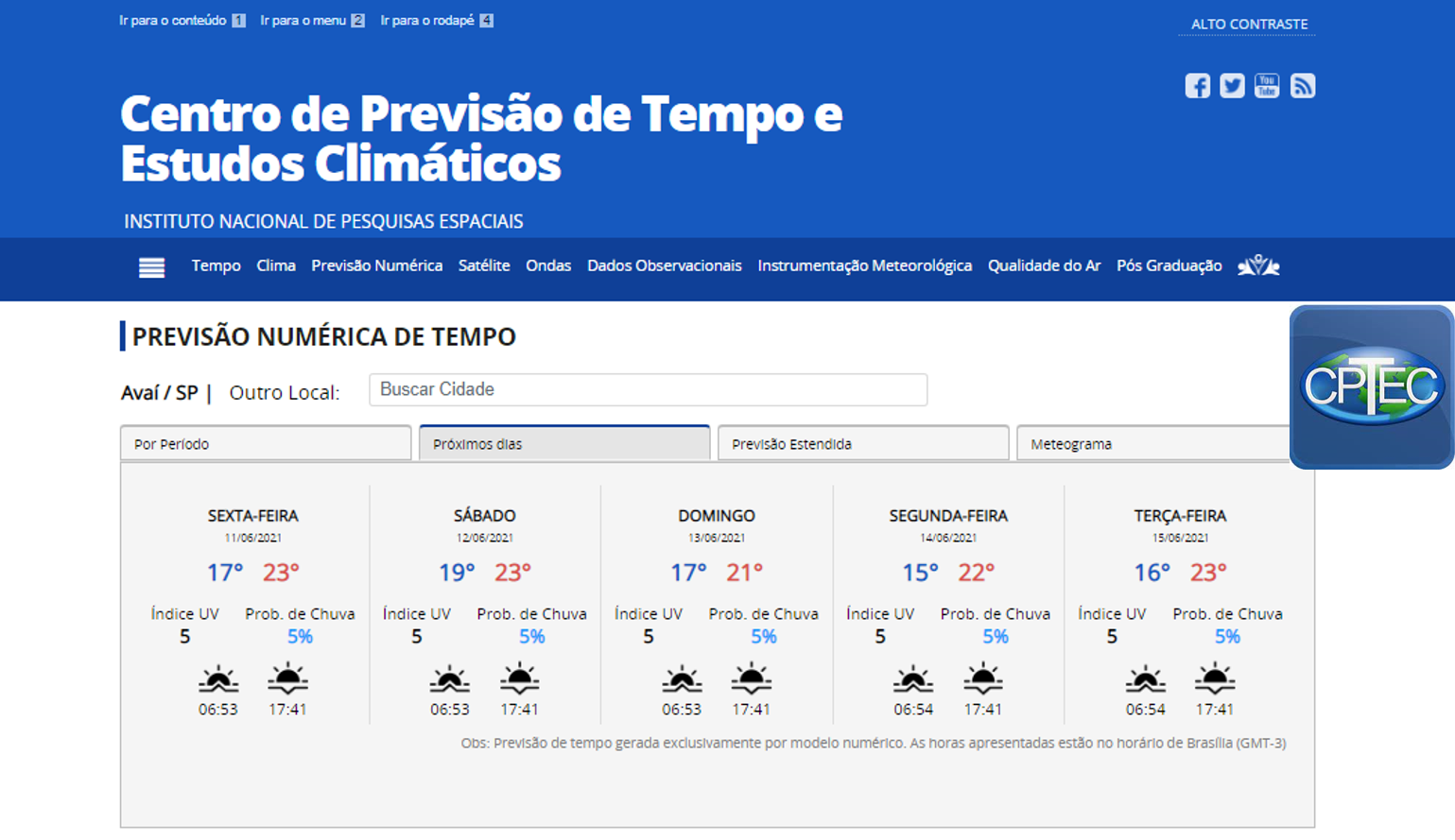
Task: Click the Ir para o conteúdo link
Action: 173,21
